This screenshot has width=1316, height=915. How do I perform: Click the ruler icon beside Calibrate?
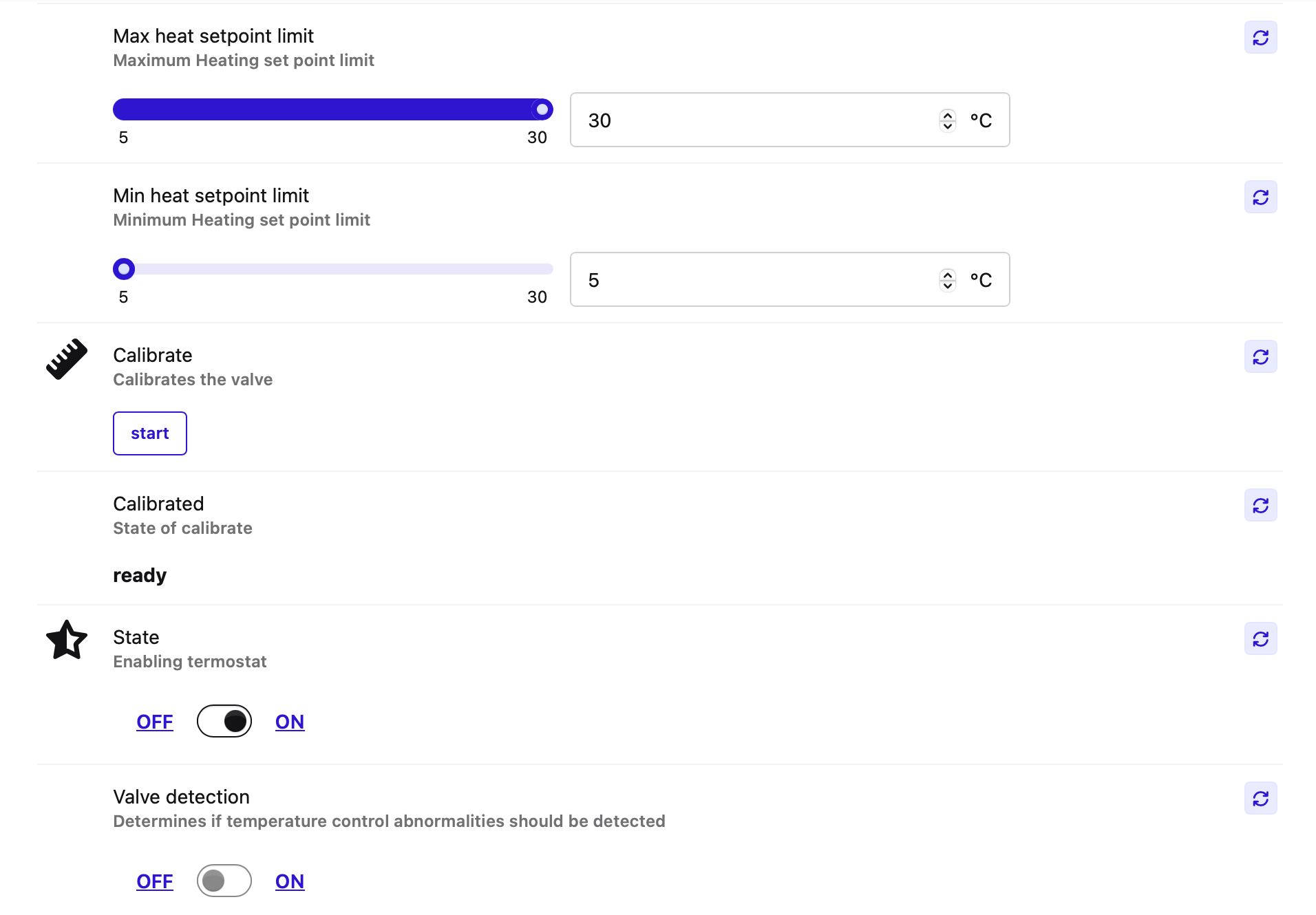[x=67, y=358]
